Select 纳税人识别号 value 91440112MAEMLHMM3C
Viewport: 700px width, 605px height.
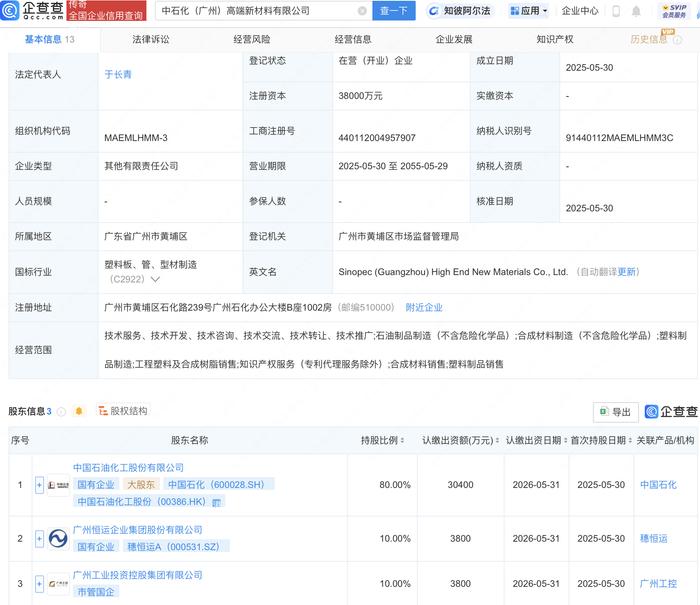[x=620, y=138]
